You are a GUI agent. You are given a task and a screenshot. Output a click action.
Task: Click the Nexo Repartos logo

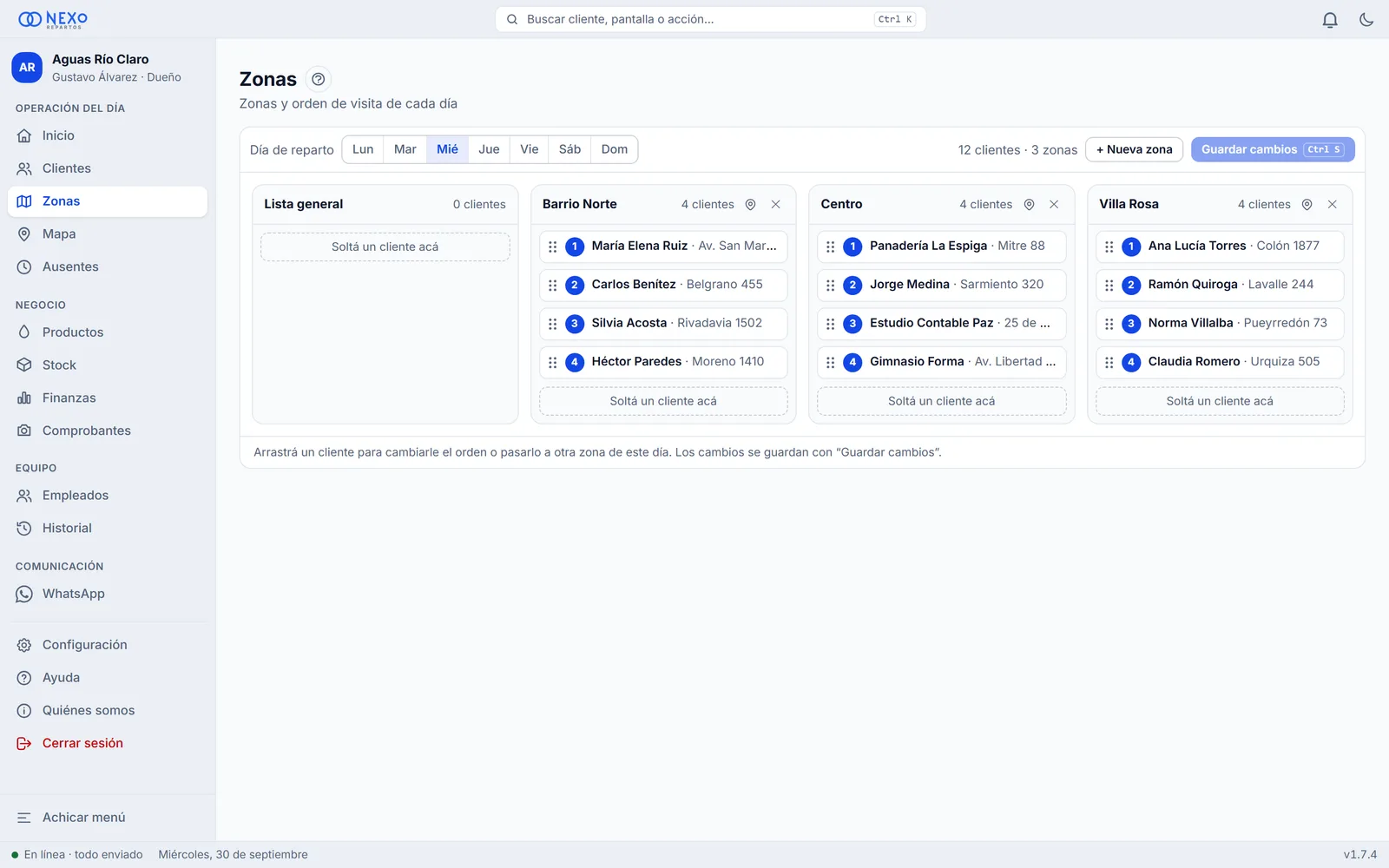(53, 19)
